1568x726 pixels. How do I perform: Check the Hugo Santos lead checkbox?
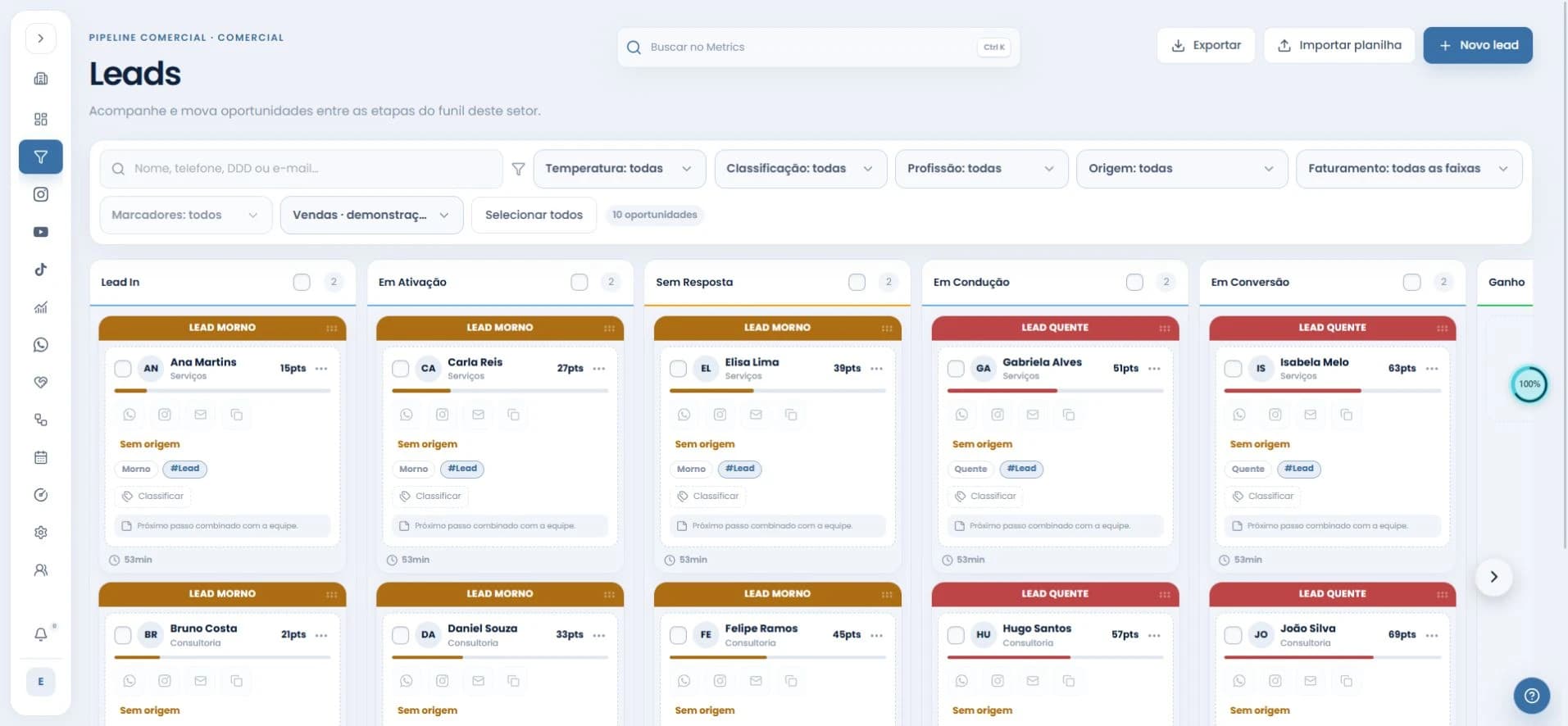pyautogui.click(x=956, y=635)
